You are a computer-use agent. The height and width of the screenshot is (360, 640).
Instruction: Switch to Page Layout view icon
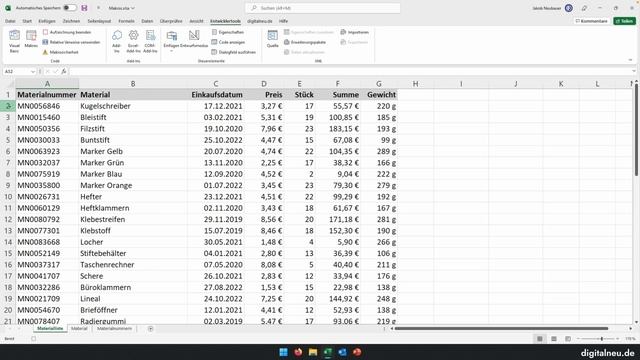click(x=554, y=339)
